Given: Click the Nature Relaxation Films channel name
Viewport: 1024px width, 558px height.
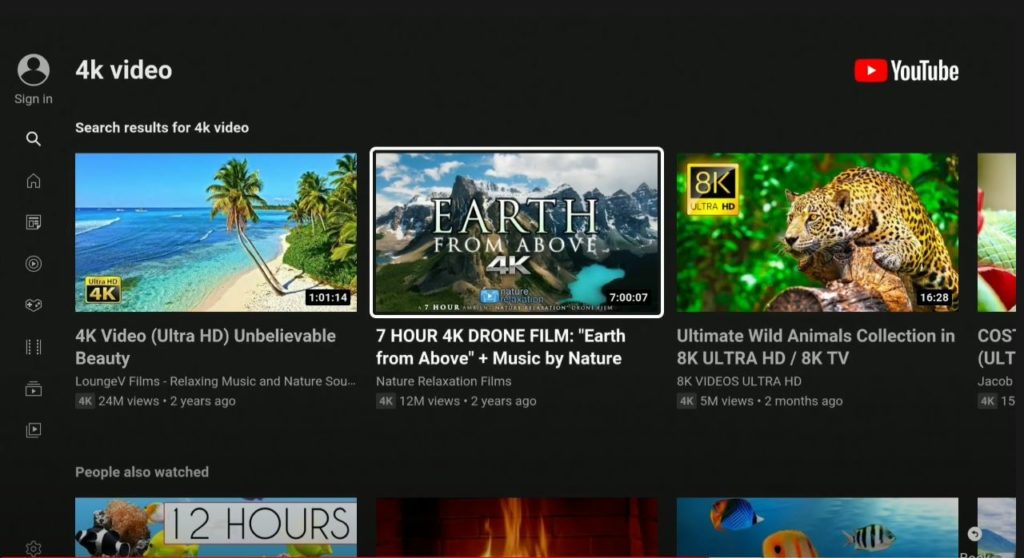Looking at the screenshot, I should [x=443, y=382].
